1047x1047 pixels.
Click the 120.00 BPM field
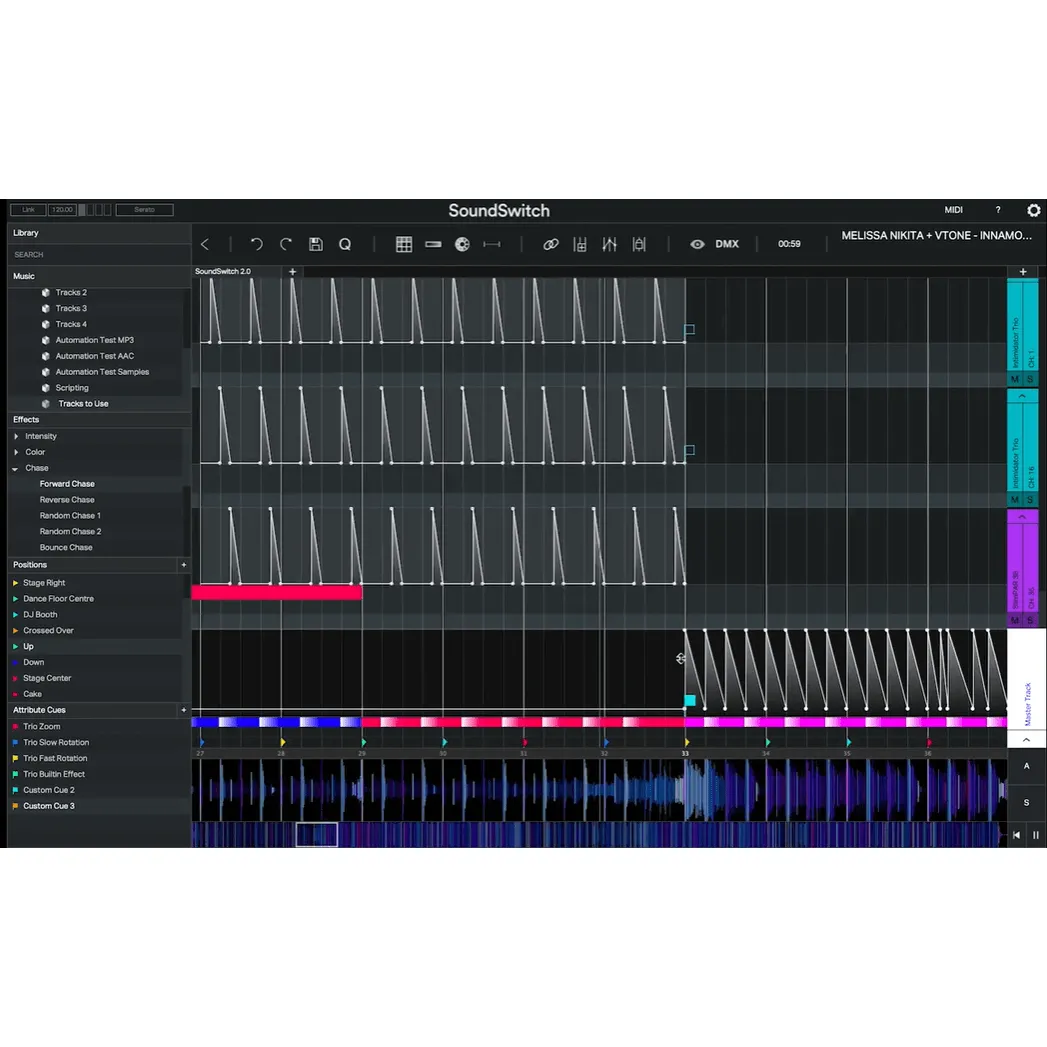coord(62,210)
